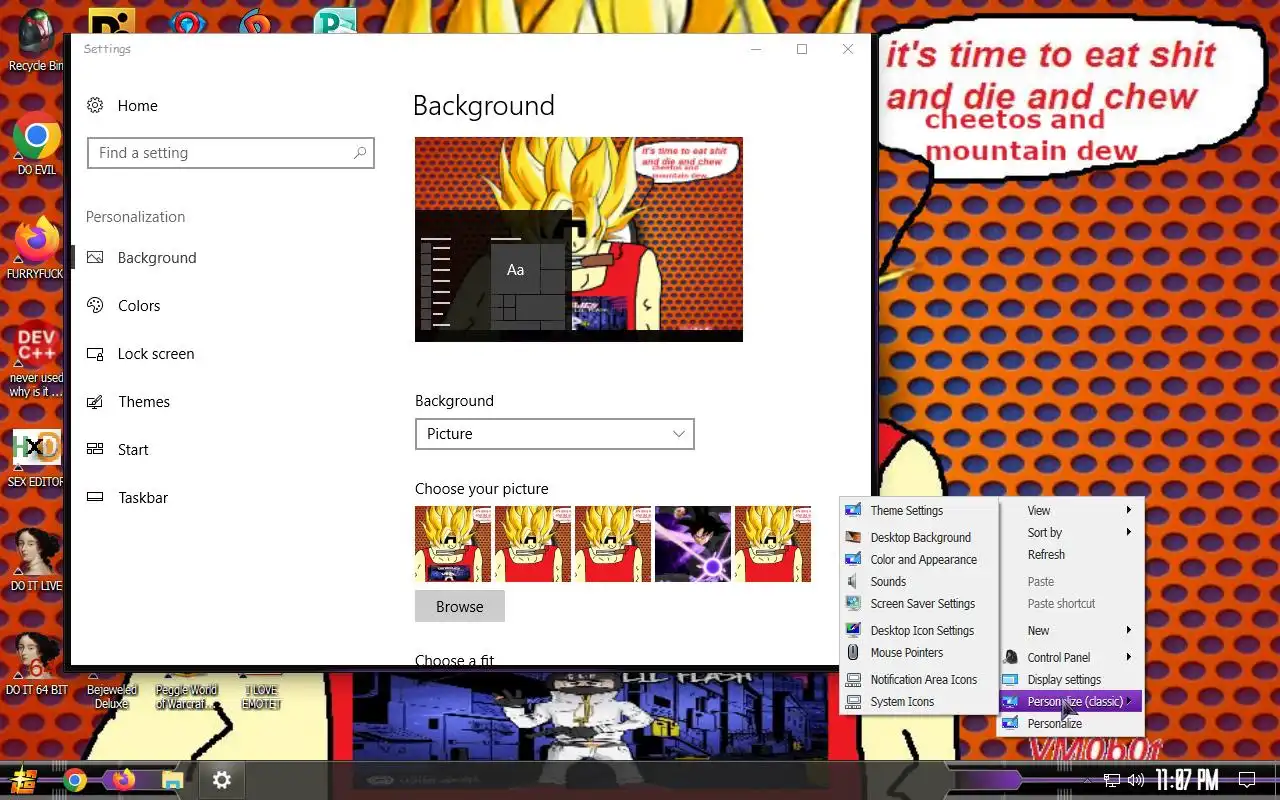Open the DO IT 64 BIT desktop shortcut

click(36, 664)
